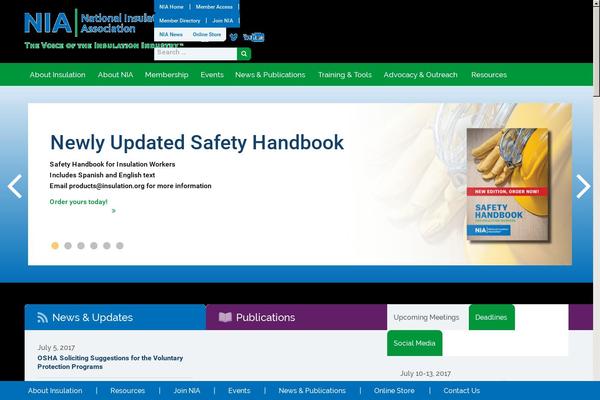Click Online Store in the bottom bar

[394, 390]
